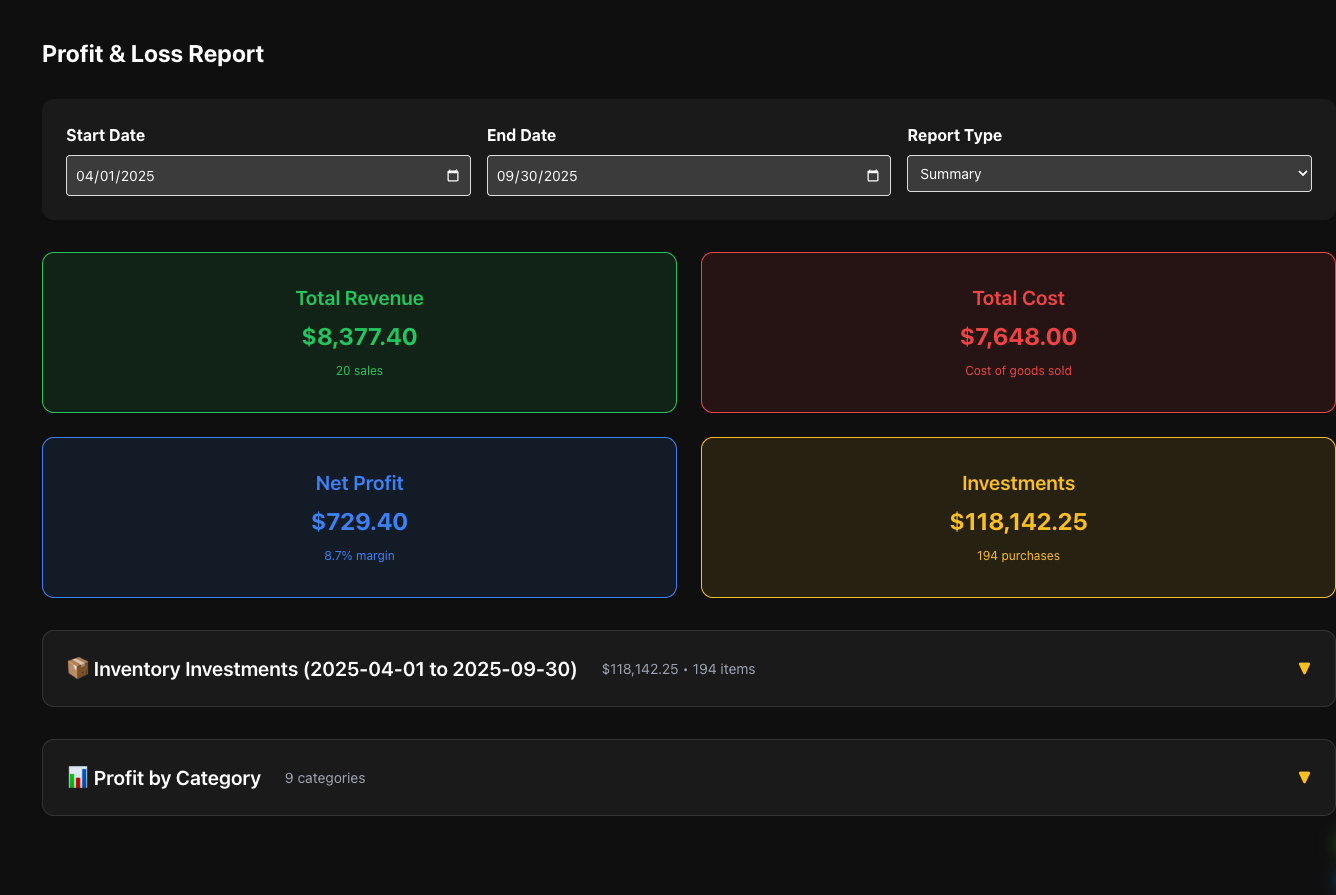Viewport: 1336px width, 895px height.
Task: Click the bar chart icon beside Profit by Category
Action: pos(78,777)
